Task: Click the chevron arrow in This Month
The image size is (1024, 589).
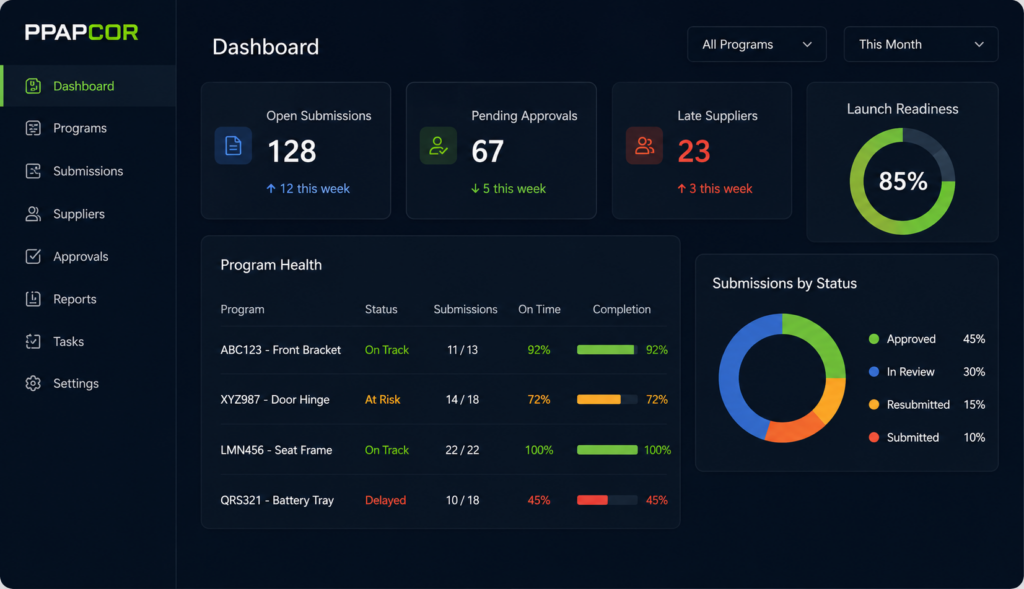Action: click(979, 44)
